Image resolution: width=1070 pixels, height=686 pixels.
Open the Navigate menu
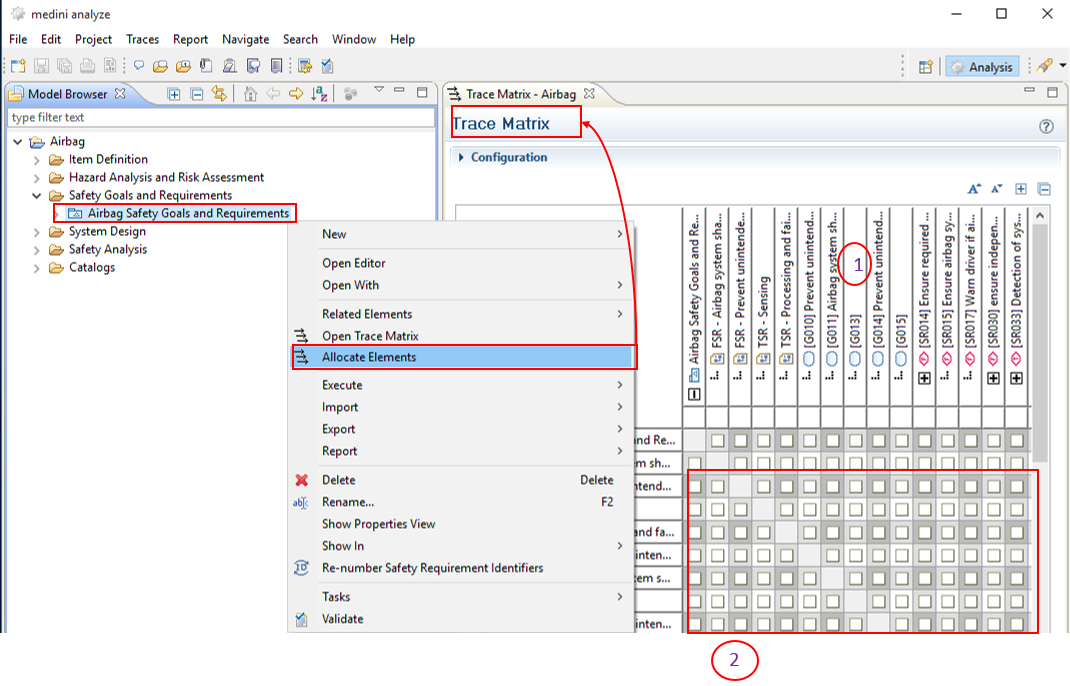click(245, 39)
